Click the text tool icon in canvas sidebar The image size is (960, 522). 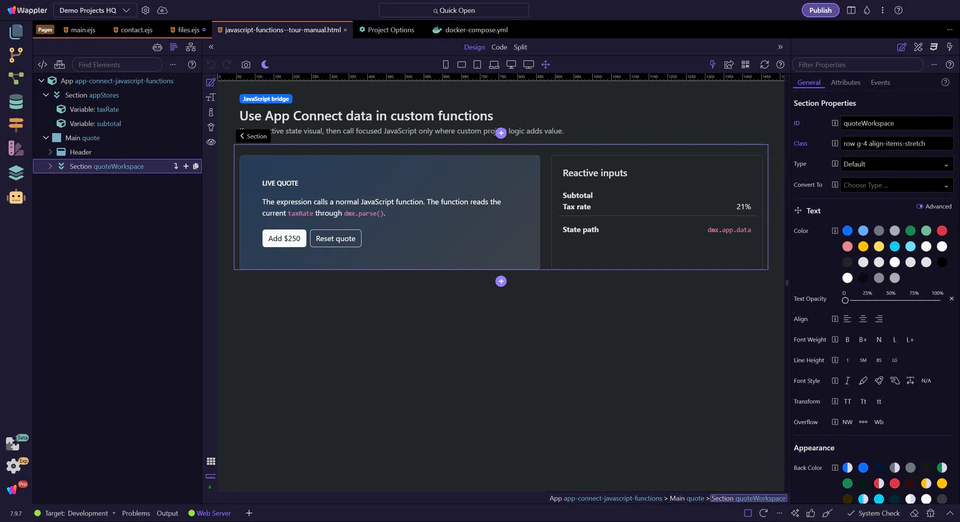pos(211,97)
